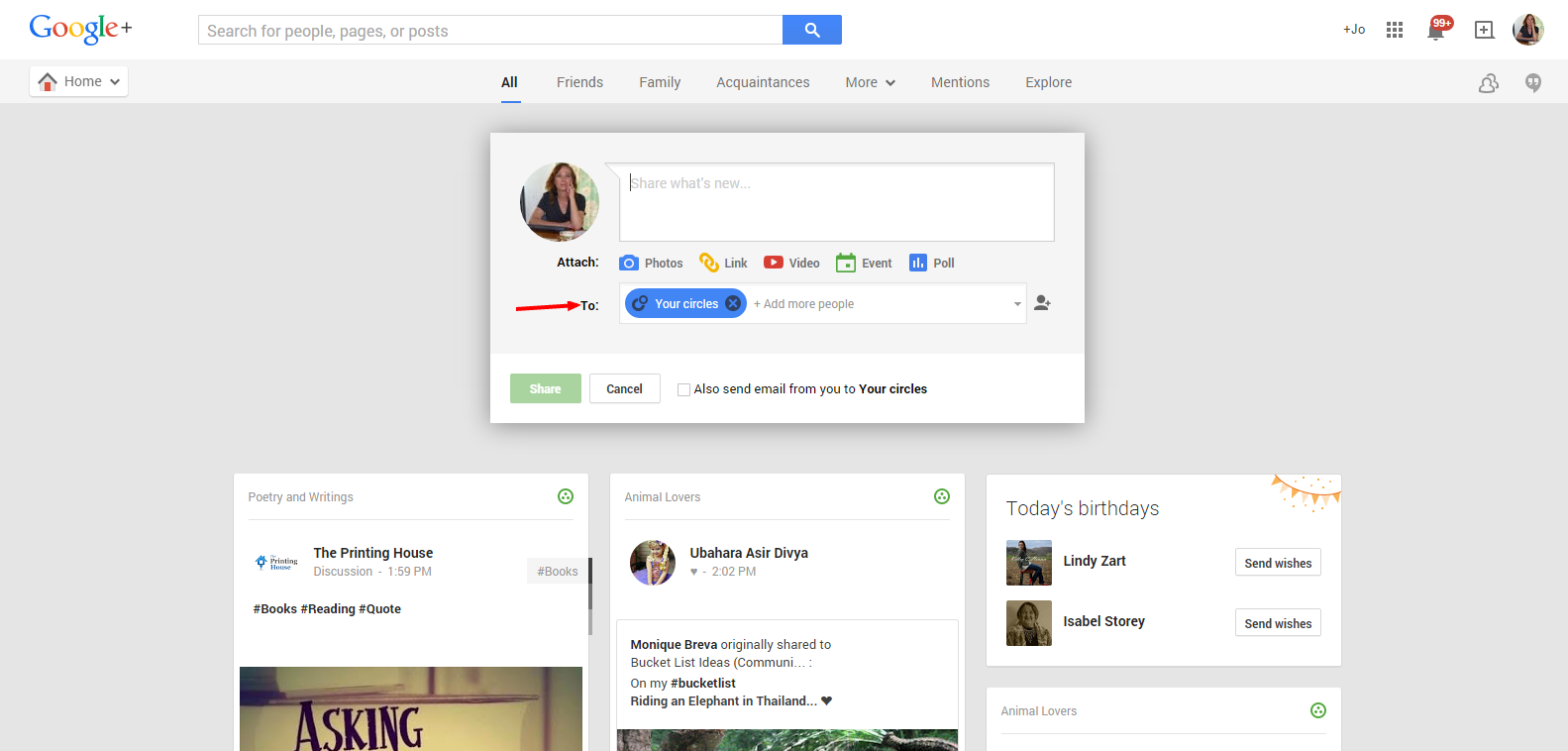Open the notifications bell
The image size is (1568, 751).
pos(1436,30)
